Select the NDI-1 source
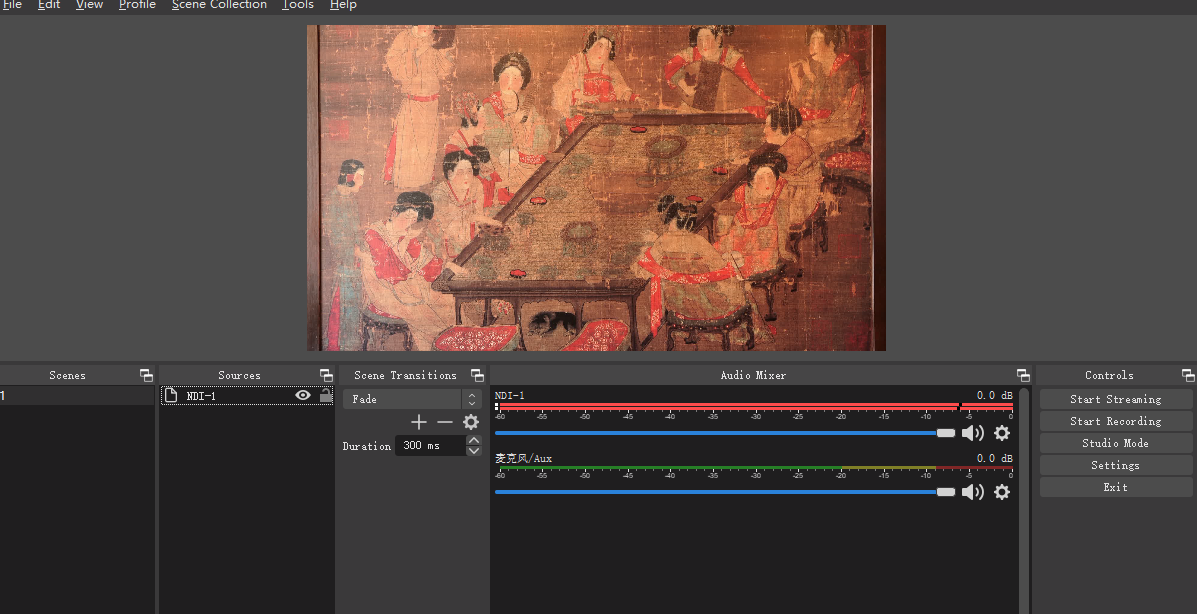The image size is (1197, 614). point(247,396)
